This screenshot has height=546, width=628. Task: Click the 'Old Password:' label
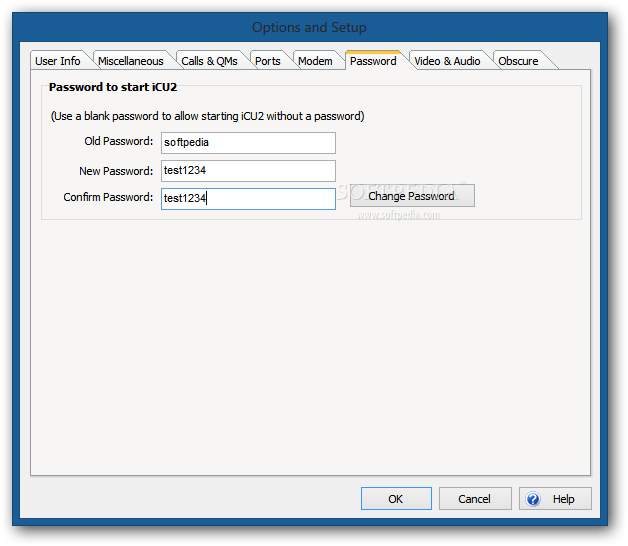[x=119, y=141]
